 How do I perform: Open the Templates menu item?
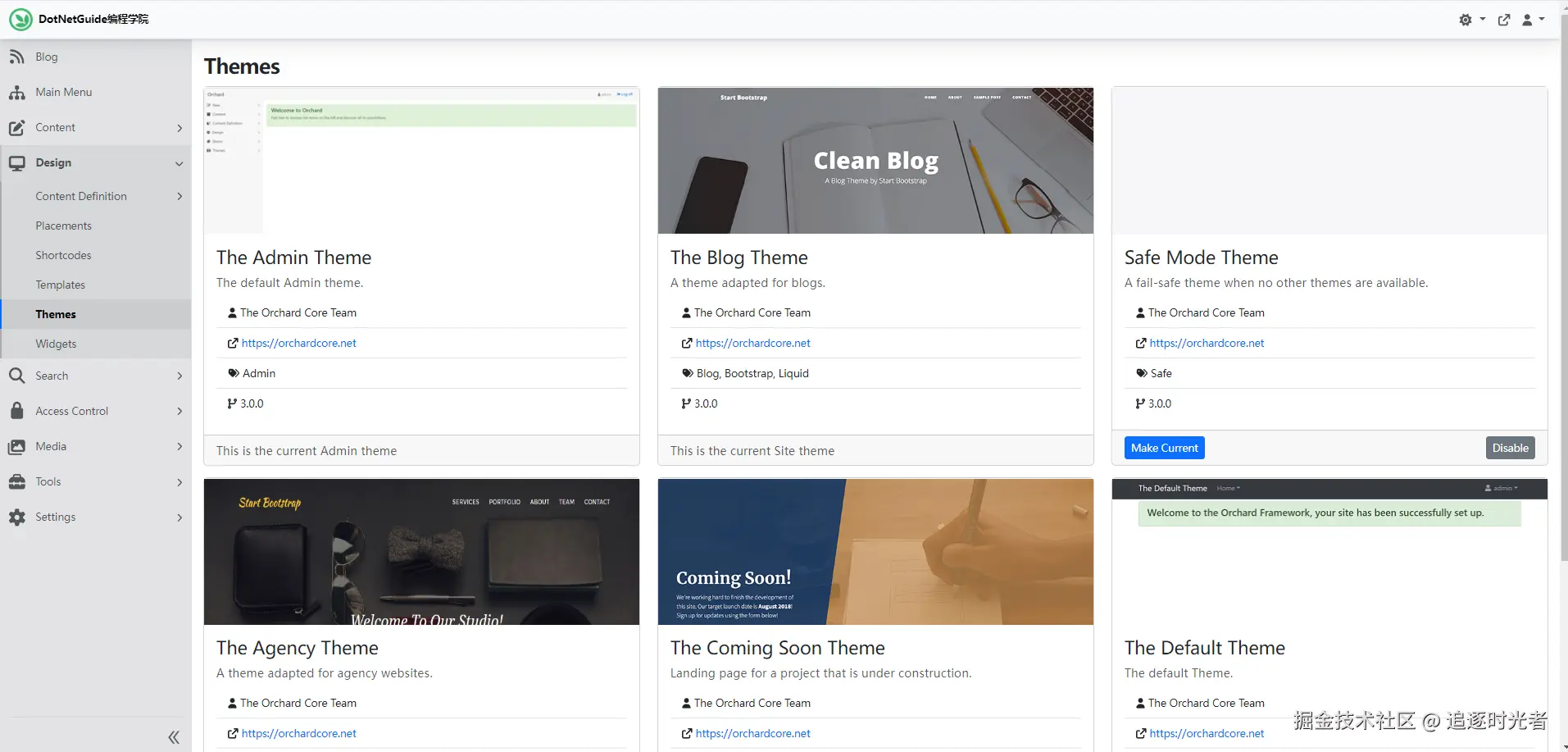[x=60, y=285]
